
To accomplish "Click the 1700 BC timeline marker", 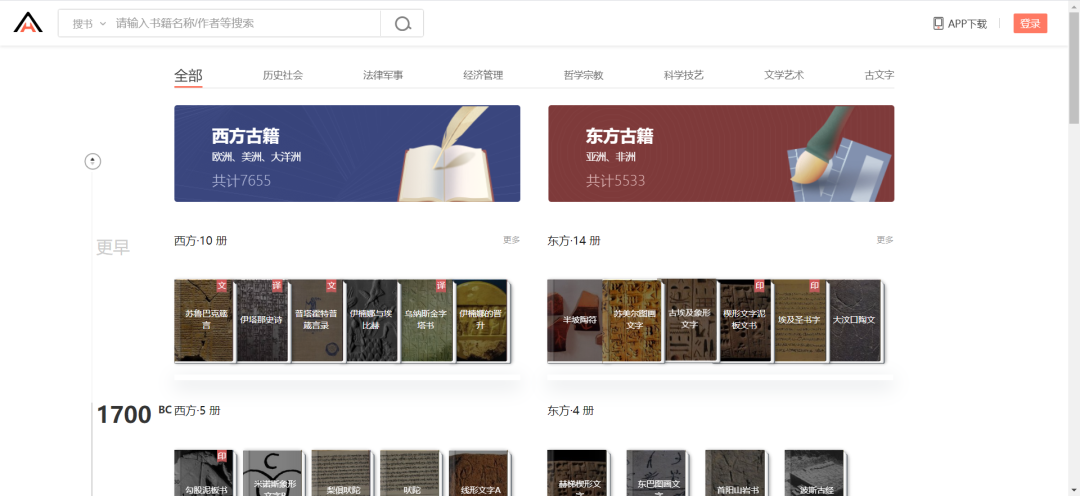I will point(133,415).
